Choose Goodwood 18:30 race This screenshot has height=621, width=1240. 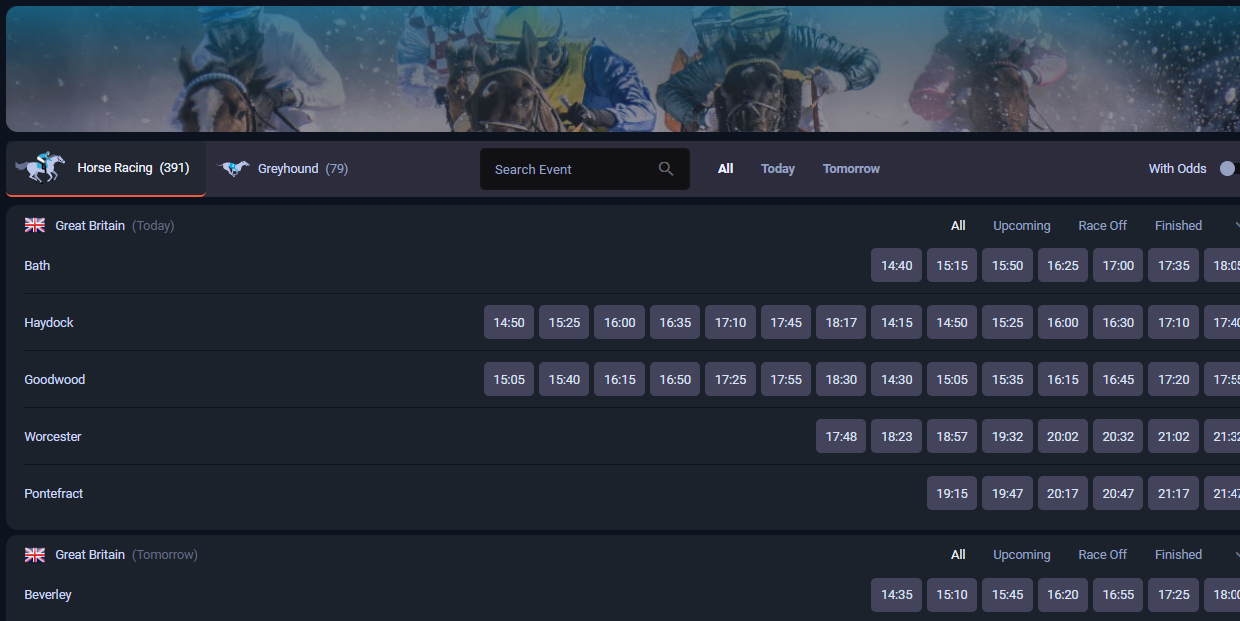tap(841, 379)
